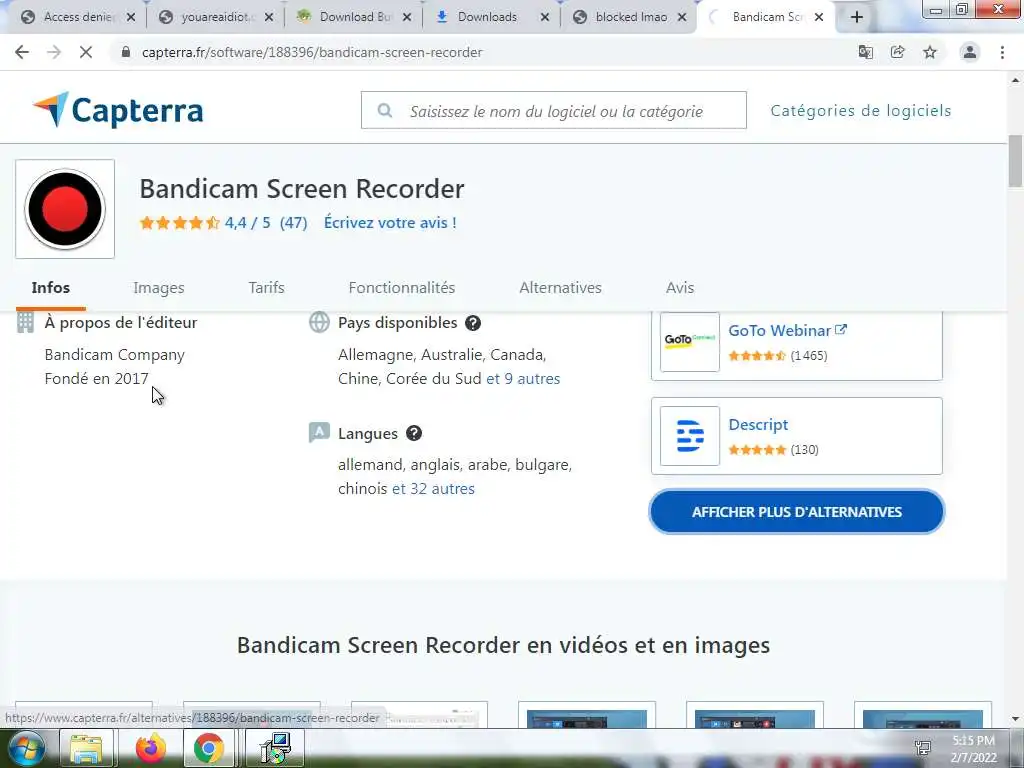Viewport: 1024px width, 768px height.
Task: Expand 'et 9 autres' countries link
Action: (523, 379)
